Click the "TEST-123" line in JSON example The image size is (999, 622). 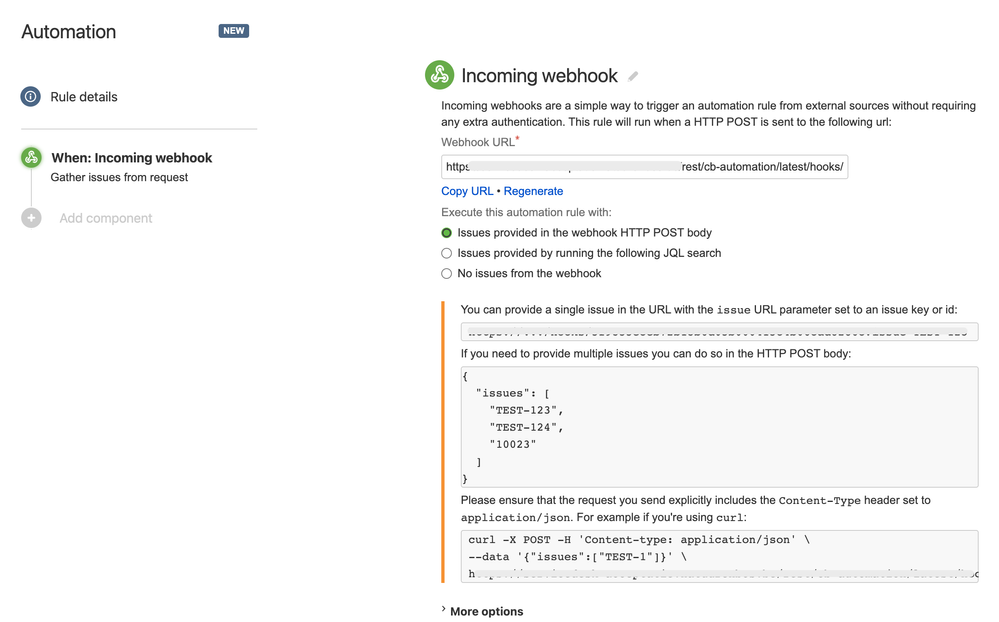(526, 410)
